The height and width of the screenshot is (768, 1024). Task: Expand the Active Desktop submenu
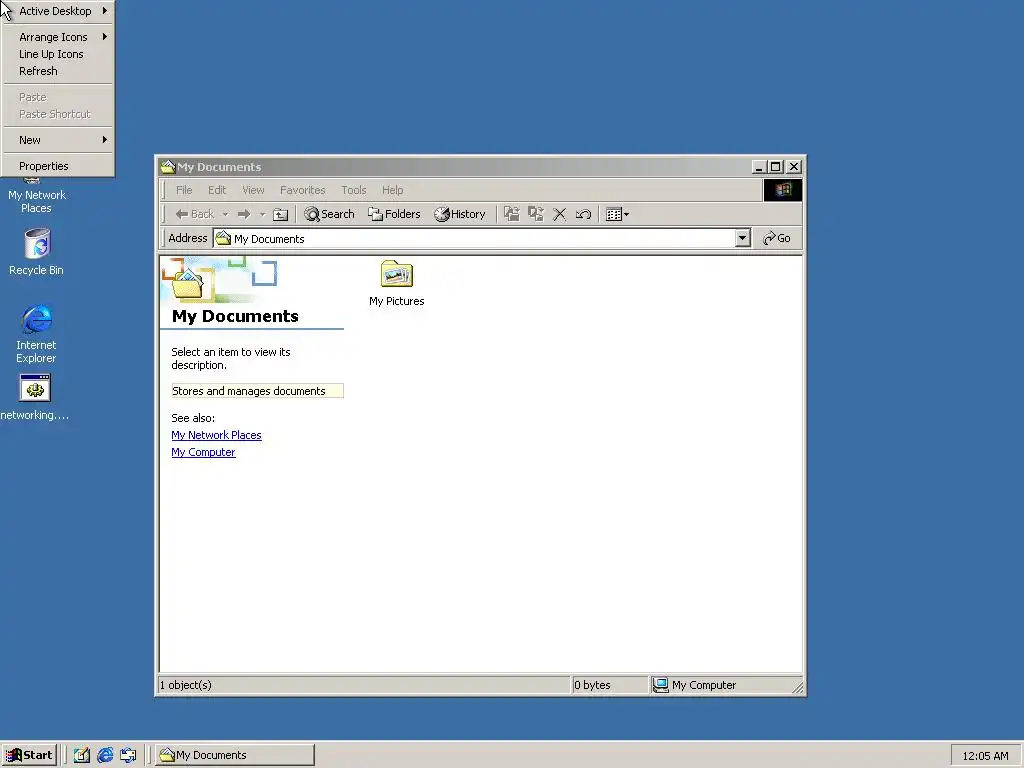tap(58, 11)
